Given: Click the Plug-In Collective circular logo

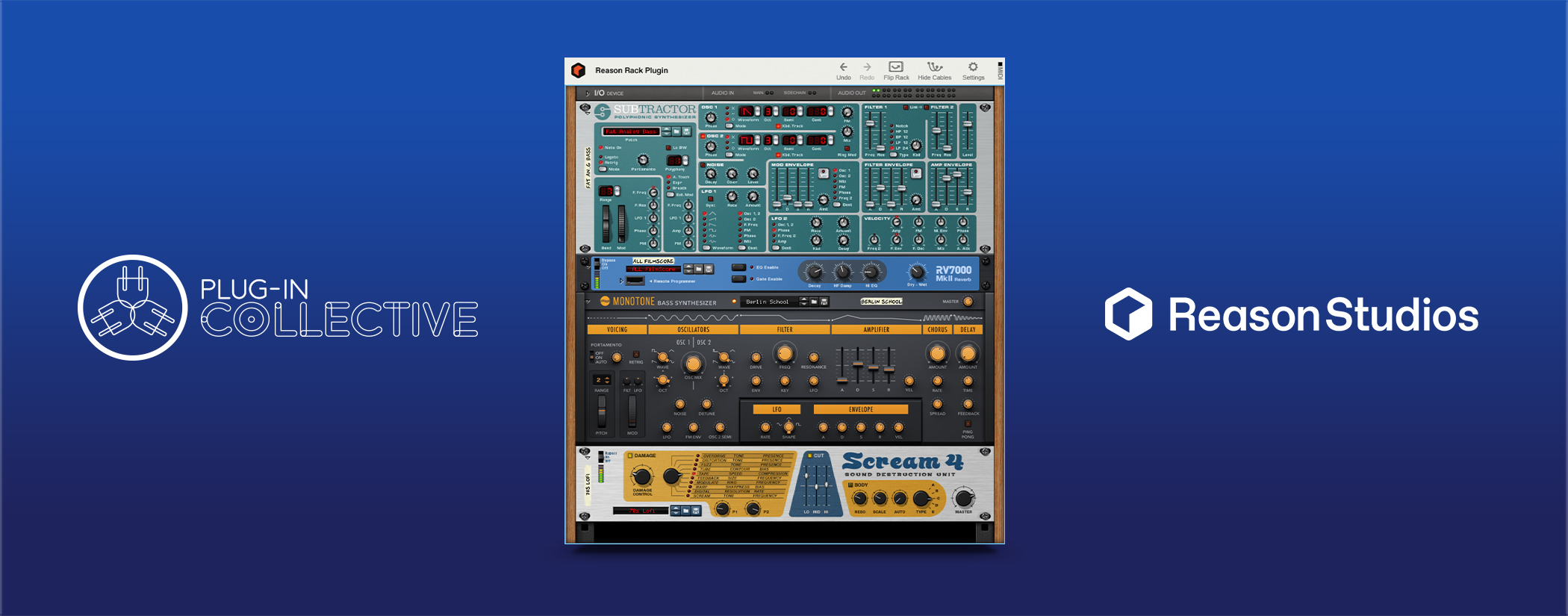Looking at the screenshot, I should pyautogui.click(x=133, y=308).
